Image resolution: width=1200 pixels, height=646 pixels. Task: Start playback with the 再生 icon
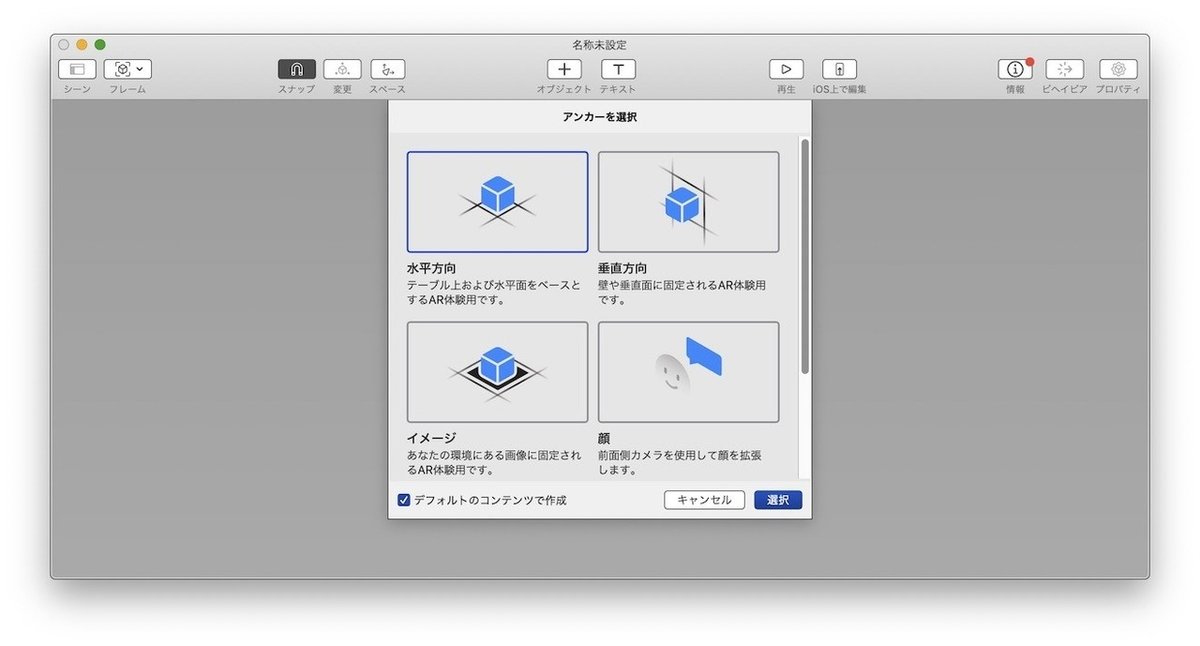[786, 69]
